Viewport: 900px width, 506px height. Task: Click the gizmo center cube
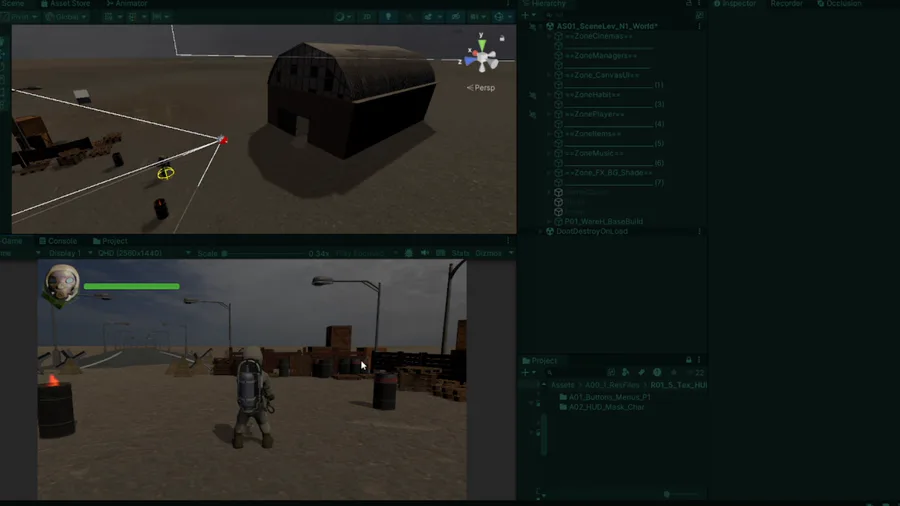[484, 58]
